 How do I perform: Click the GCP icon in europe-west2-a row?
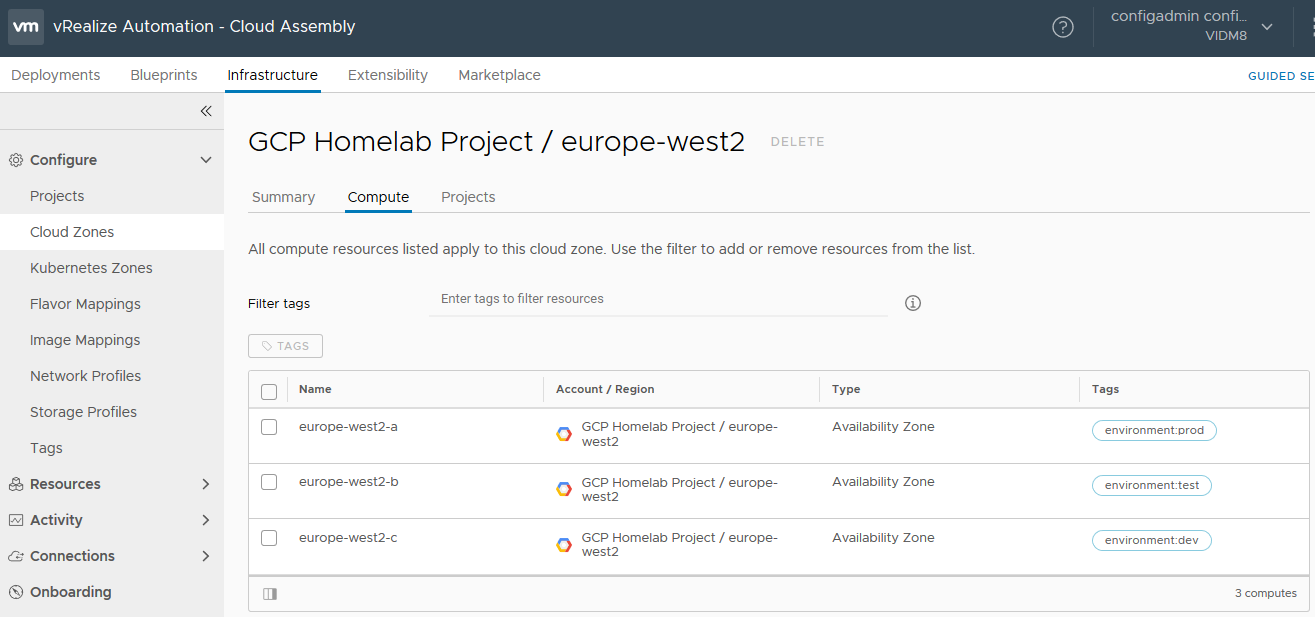(x=564, y=434)
